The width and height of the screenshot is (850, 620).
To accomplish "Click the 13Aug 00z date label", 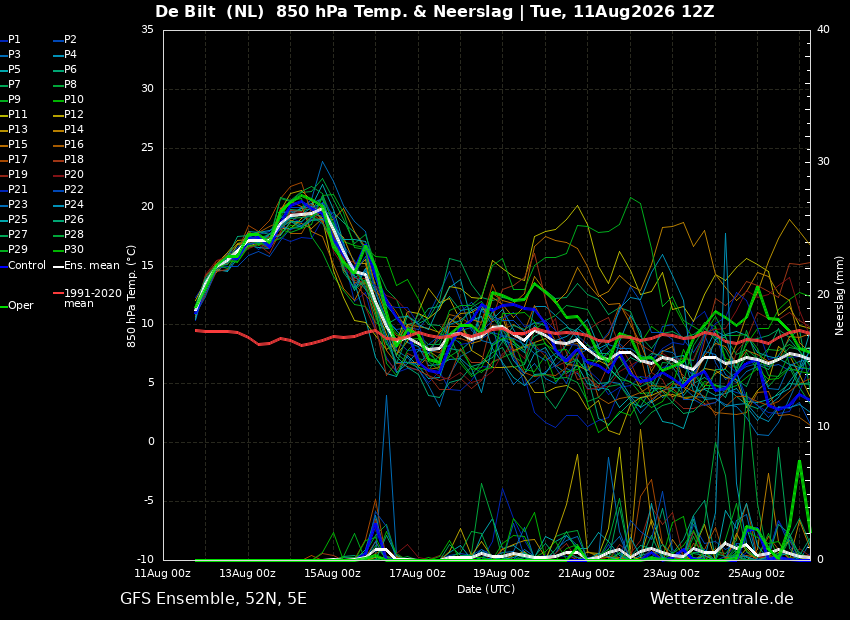I will [248, 573].
